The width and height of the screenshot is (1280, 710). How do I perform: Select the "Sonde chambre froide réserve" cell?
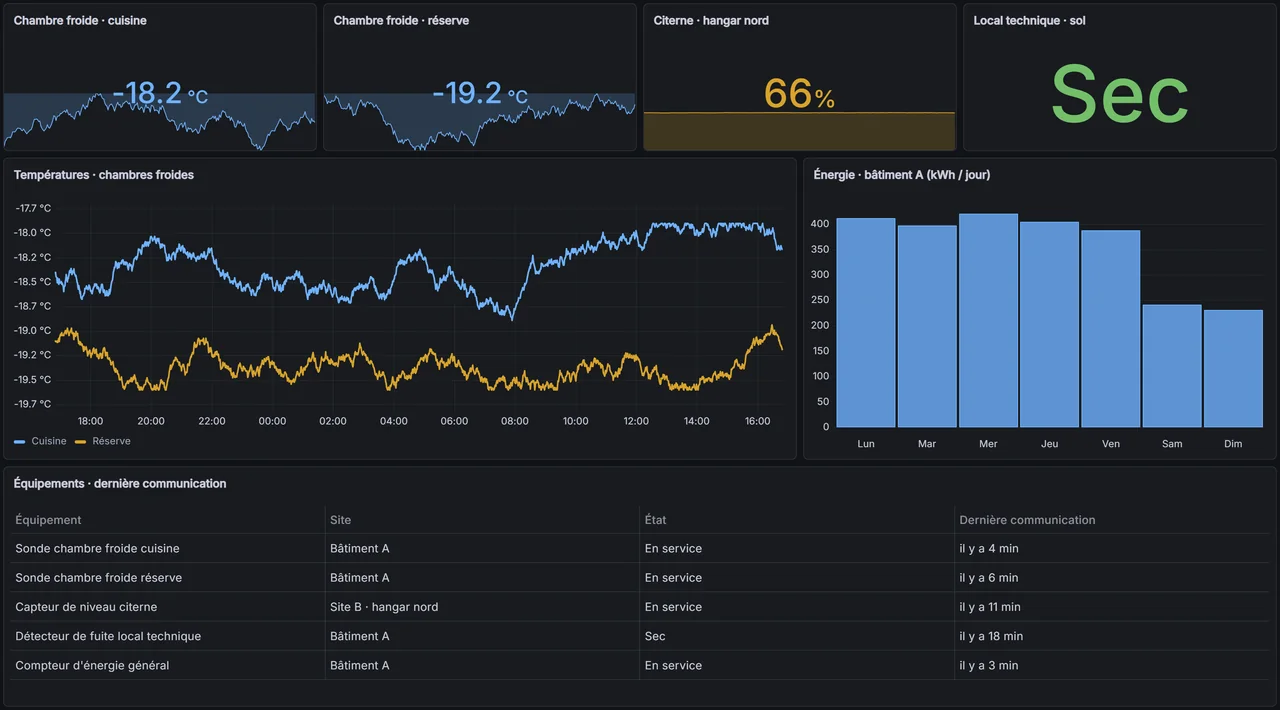click(x=168, y=578)
